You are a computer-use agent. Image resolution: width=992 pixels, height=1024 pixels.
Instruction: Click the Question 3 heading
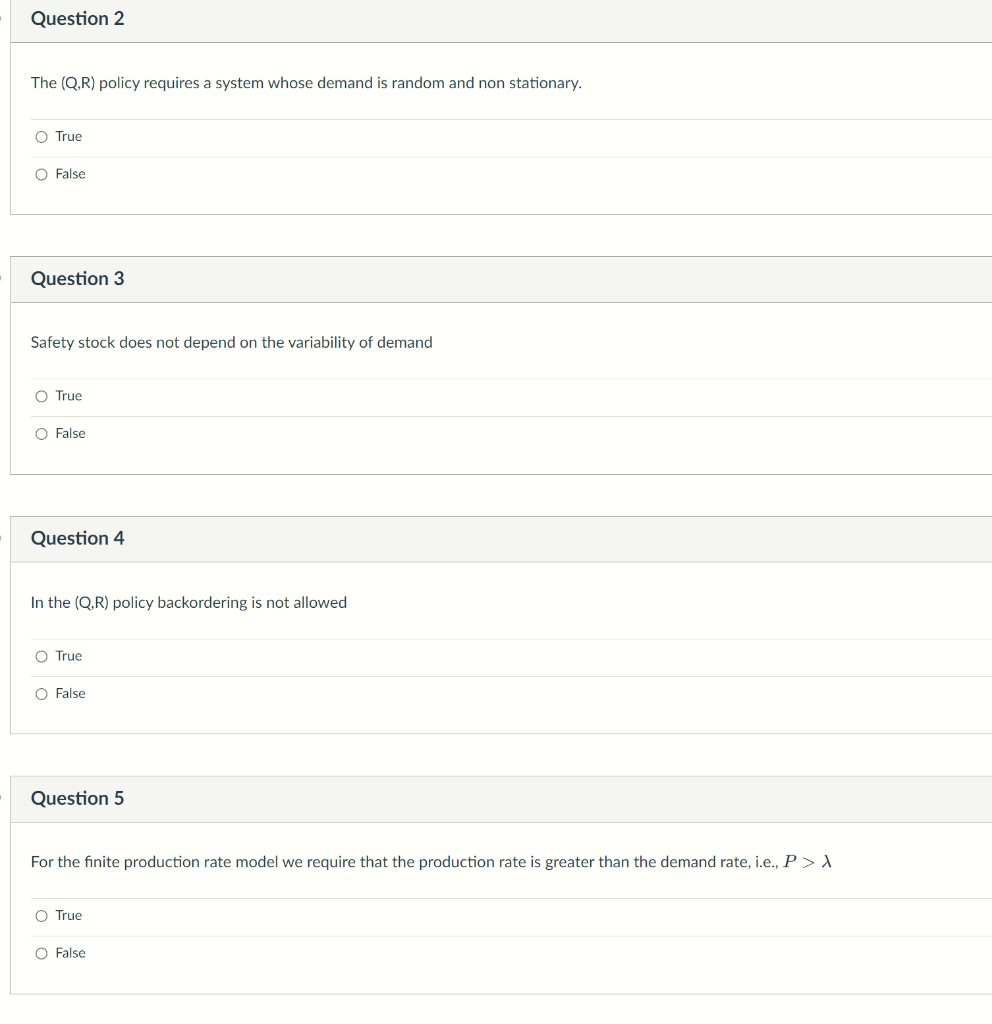click(x=78, y=279)
